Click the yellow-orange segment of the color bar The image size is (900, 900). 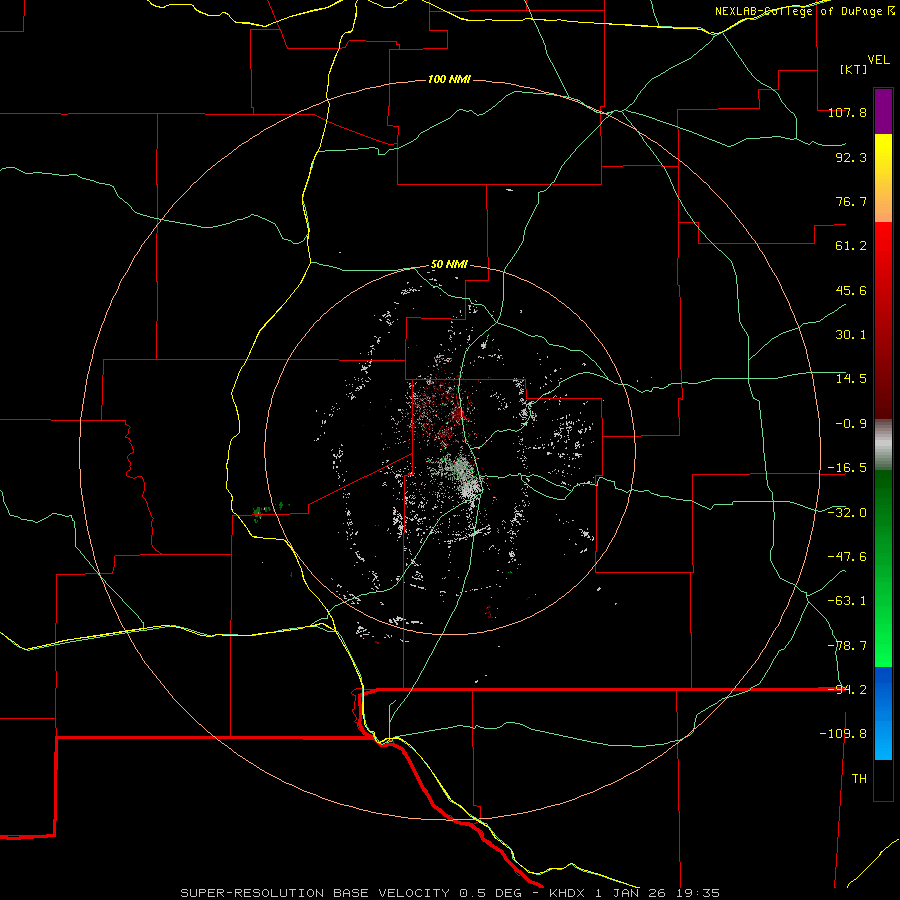click(x=883, y=178)
